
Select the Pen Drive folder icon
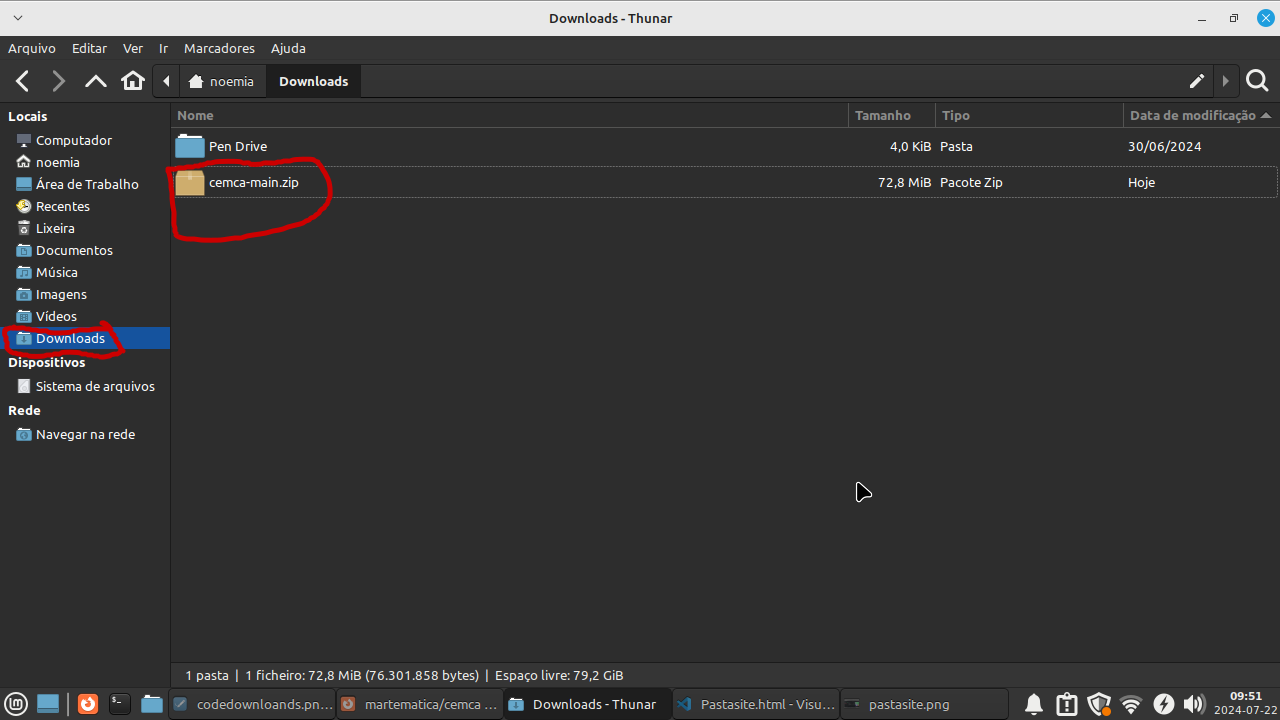(190, 146)
